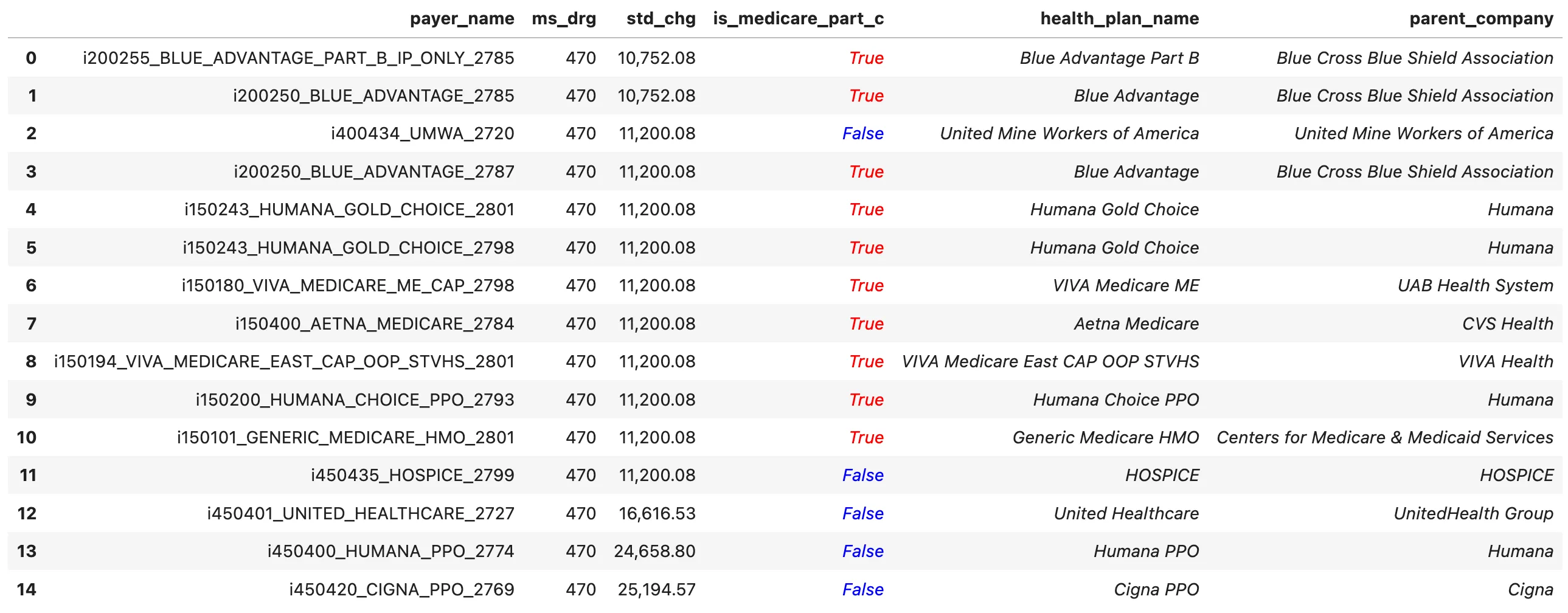The image size is (1568, 613).
Task: Click the i450420_CIGNA_PPO_2769 payer cell
Action: pos(401,590)
